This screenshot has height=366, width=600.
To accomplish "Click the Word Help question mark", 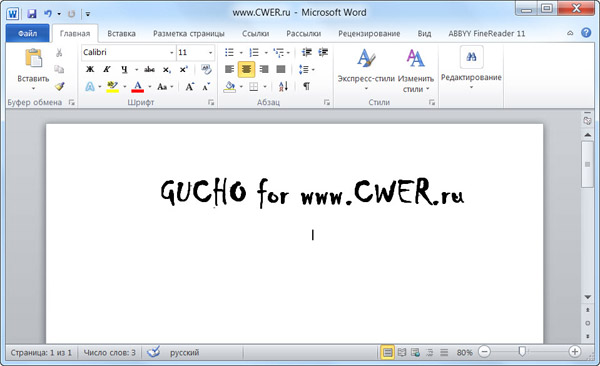I will tap(586, 33).
